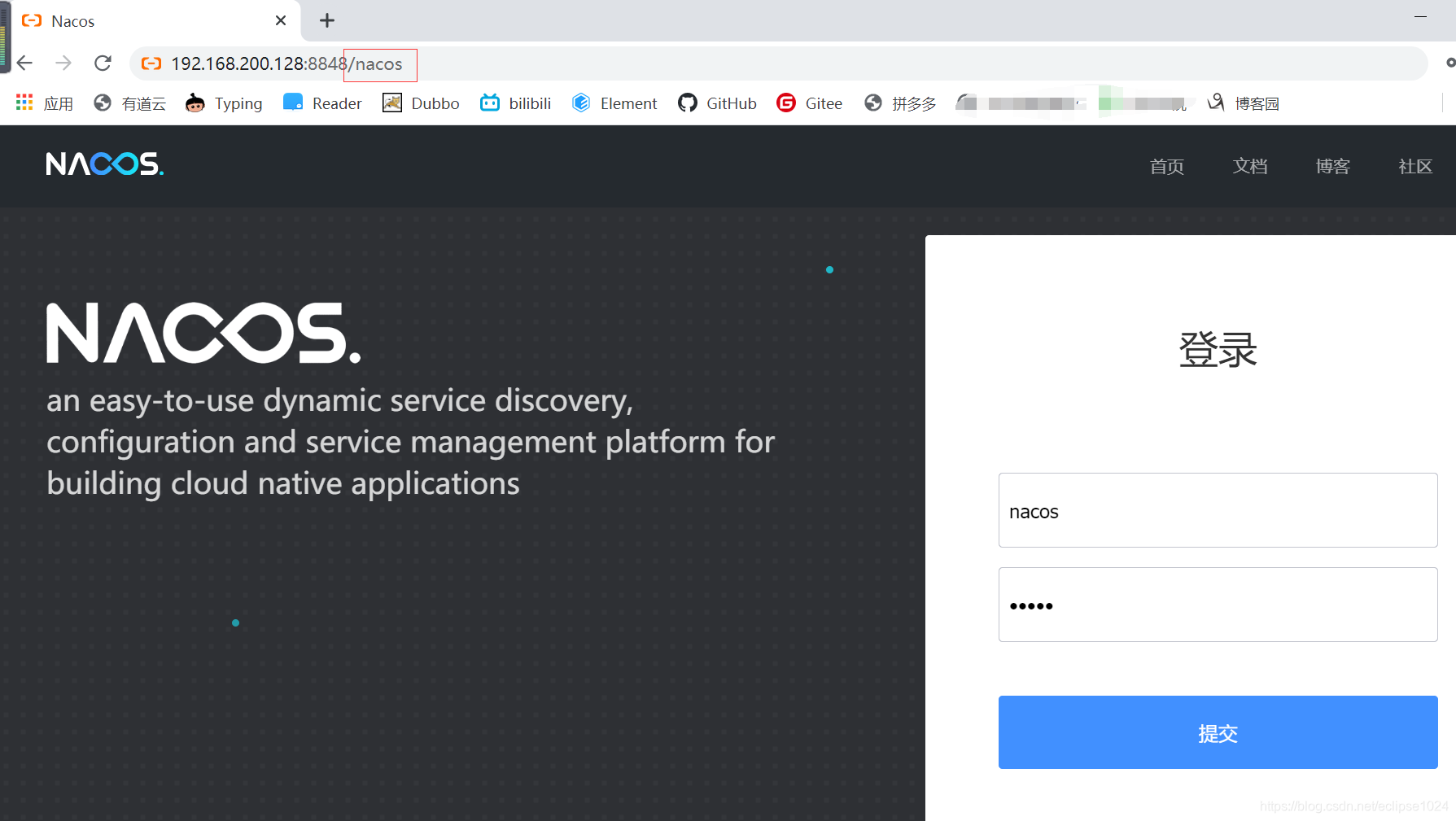Go to 首页 in the header menu
Viewport: 1456px width, 821px height.
(x=1167, y=166)
